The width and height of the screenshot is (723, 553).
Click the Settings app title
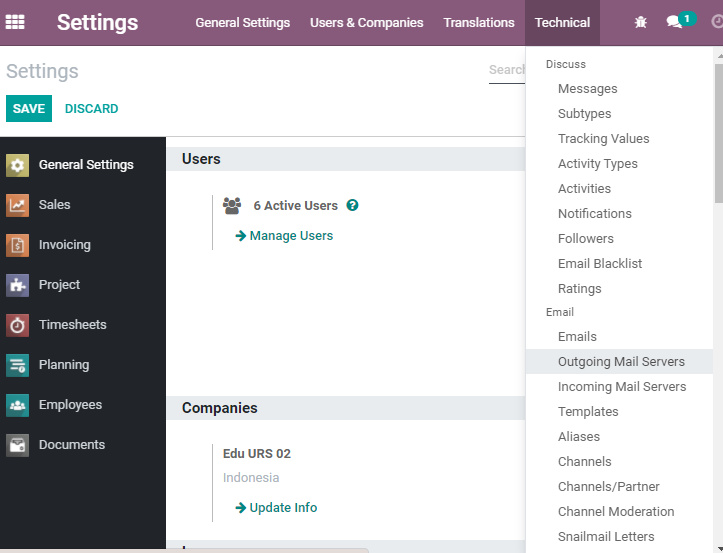coord(97,22)
